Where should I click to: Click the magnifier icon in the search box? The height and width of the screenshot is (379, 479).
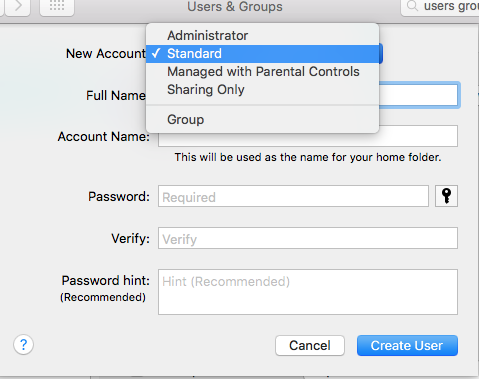coord(412,6)
